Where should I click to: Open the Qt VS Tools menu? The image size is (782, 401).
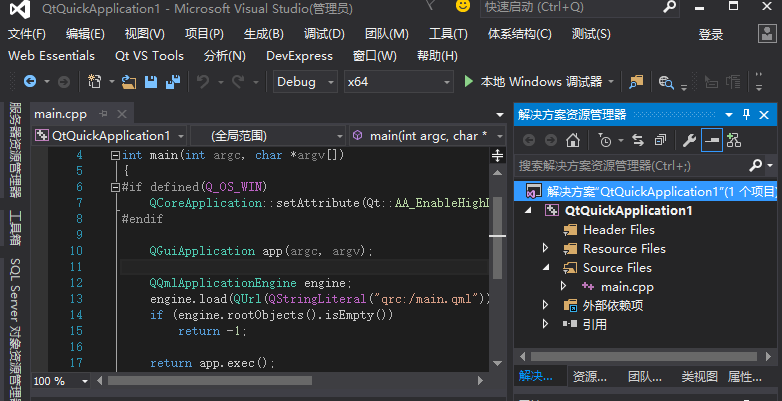point(149,56)
